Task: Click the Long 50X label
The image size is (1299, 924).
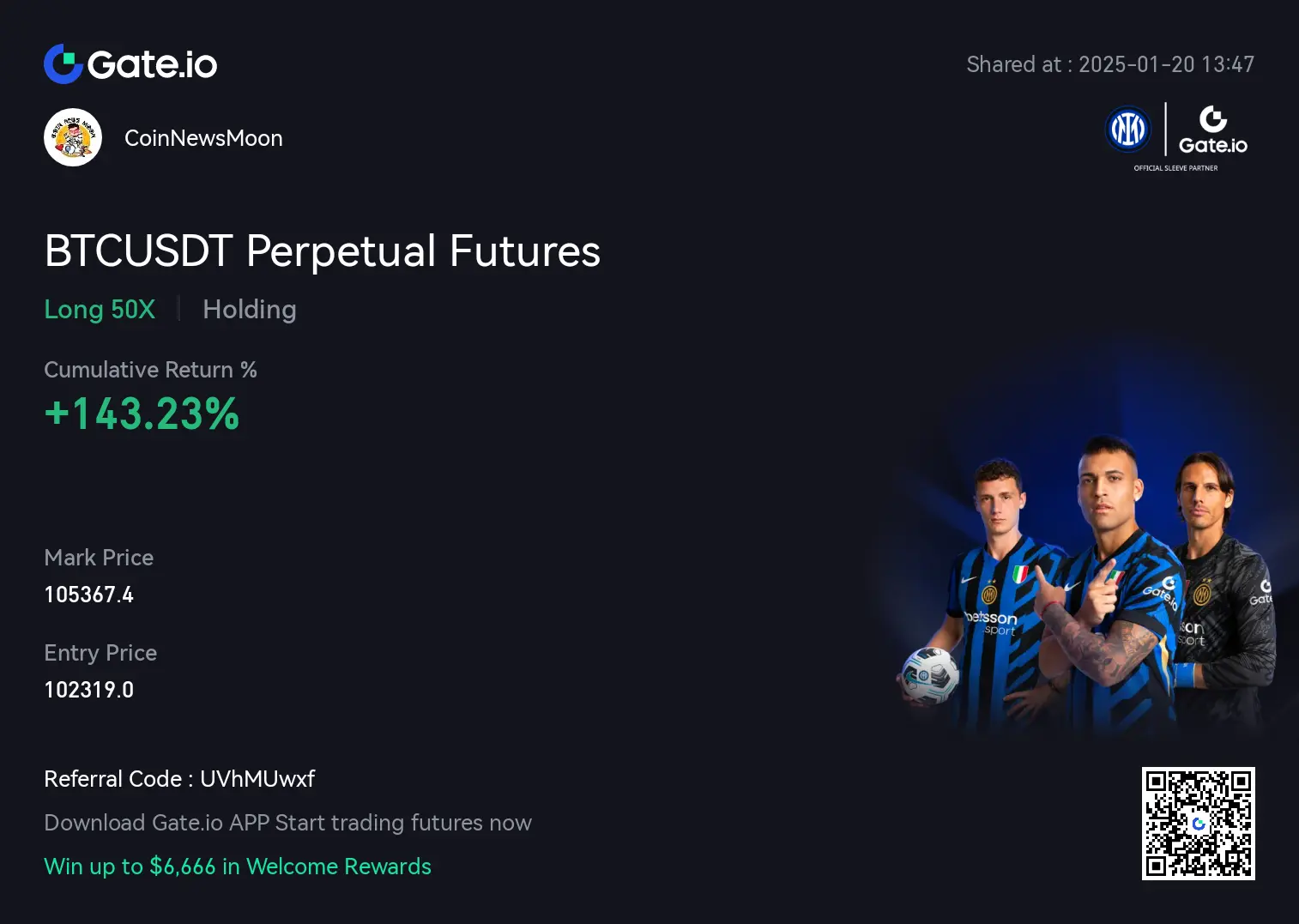Action: click(x=100, y=310)
